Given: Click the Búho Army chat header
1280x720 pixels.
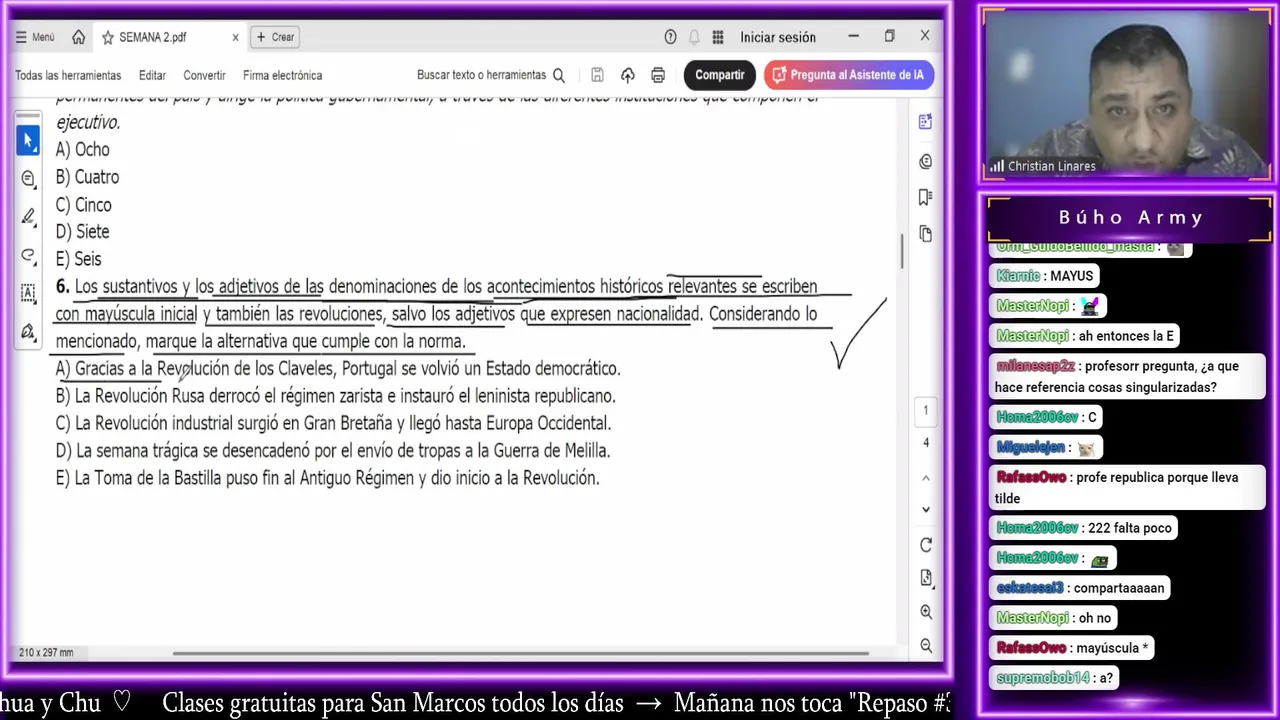Looking at the screenshot, I should [x=1130, y=218].
